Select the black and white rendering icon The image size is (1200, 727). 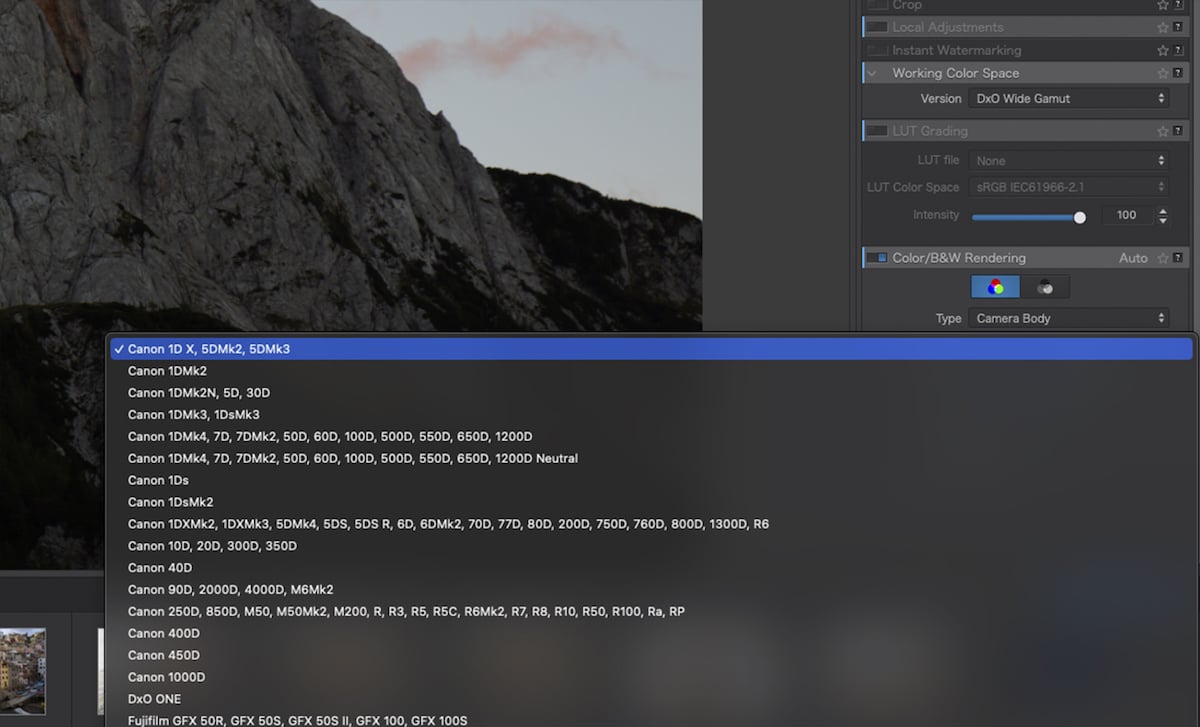click(x=1046, y=287)
